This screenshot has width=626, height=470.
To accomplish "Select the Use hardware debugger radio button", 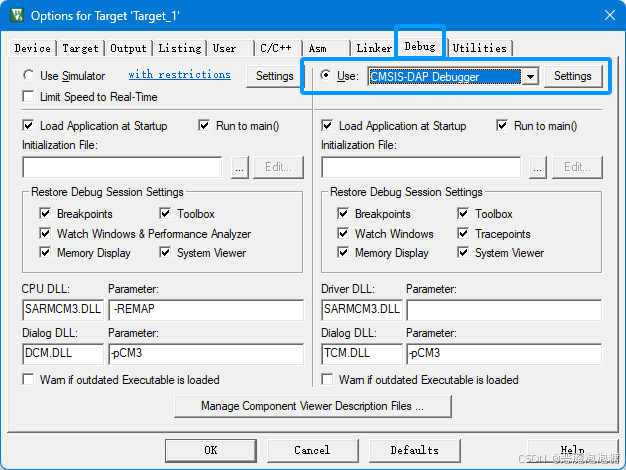I will [x=326, y=75].
